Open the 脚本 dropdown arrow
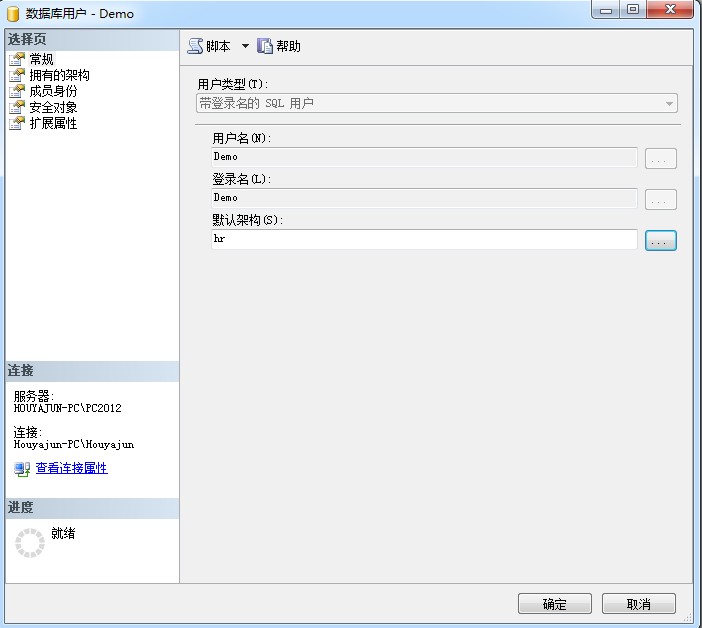This screenshot has height=628, width=702. point(245,46)
